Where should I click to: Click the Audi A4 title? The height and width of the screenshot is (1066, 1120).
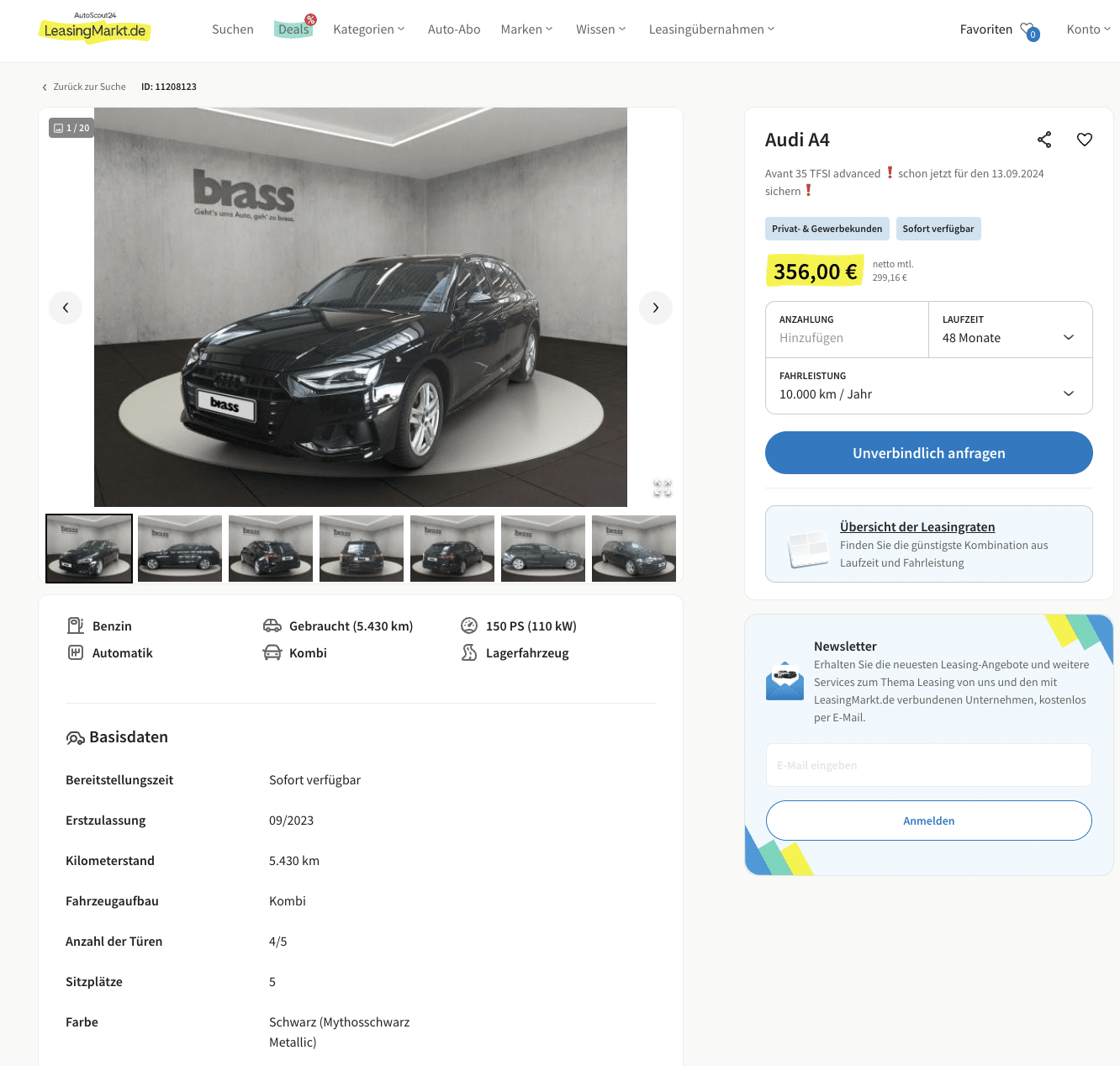click(797, 140)
